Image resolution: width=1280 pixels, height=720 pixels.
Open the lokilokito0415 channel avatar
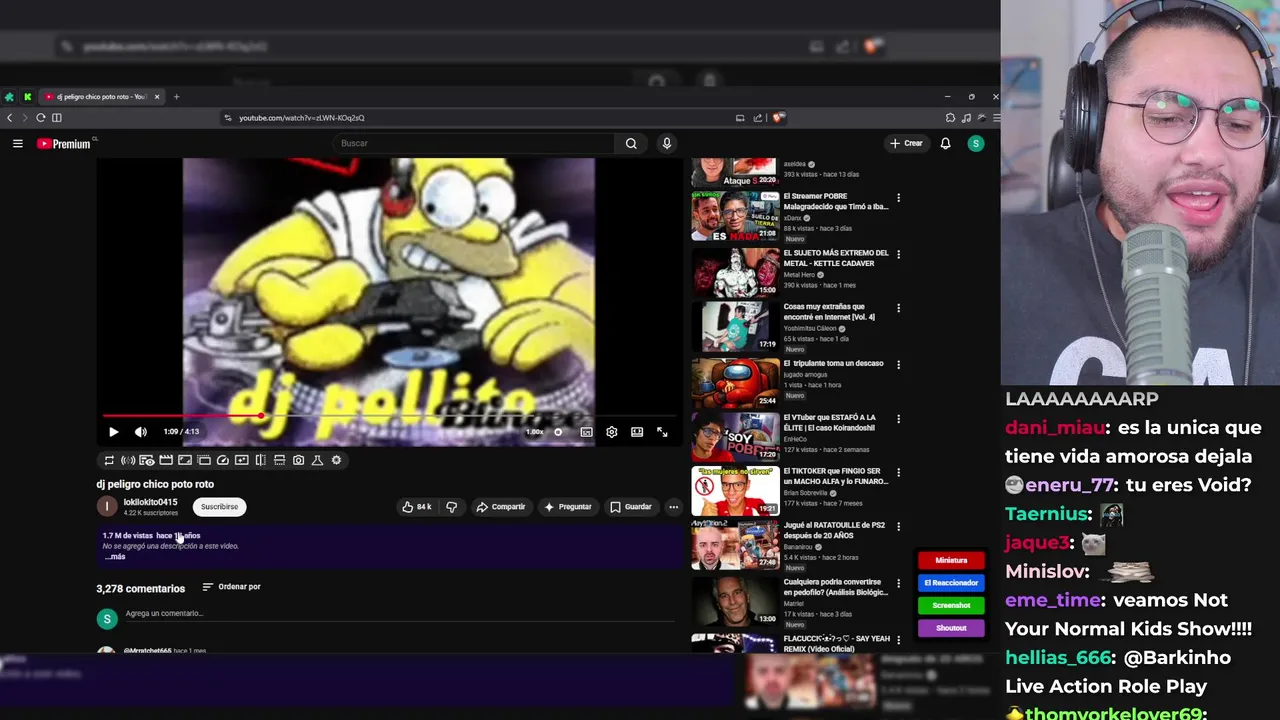pos(107,507)
